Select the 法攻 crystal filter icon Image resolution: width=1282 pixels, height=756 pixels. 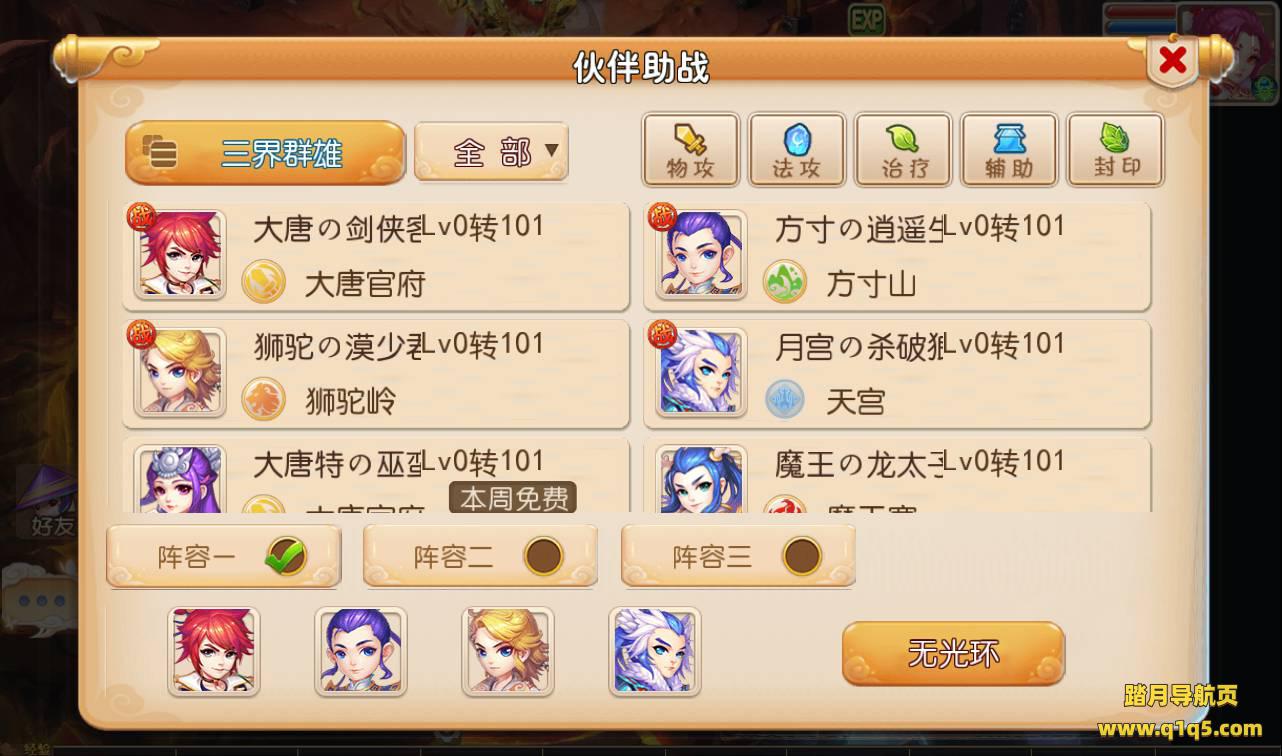pos(797,151)
